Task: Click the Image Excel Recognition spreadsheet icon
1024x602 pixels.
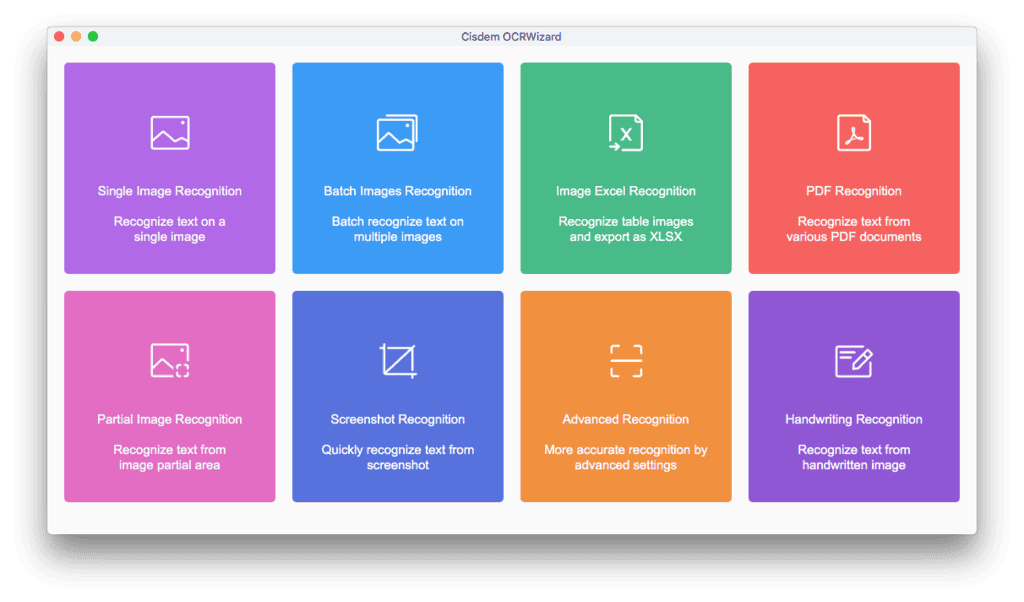Action: 626,133
